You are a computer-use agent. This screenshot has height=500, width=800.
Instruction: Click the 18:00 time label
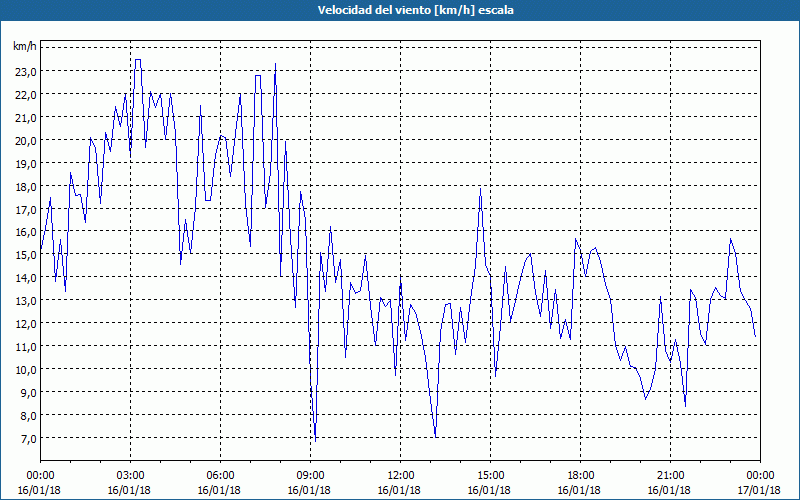click(x=580, y=476)
